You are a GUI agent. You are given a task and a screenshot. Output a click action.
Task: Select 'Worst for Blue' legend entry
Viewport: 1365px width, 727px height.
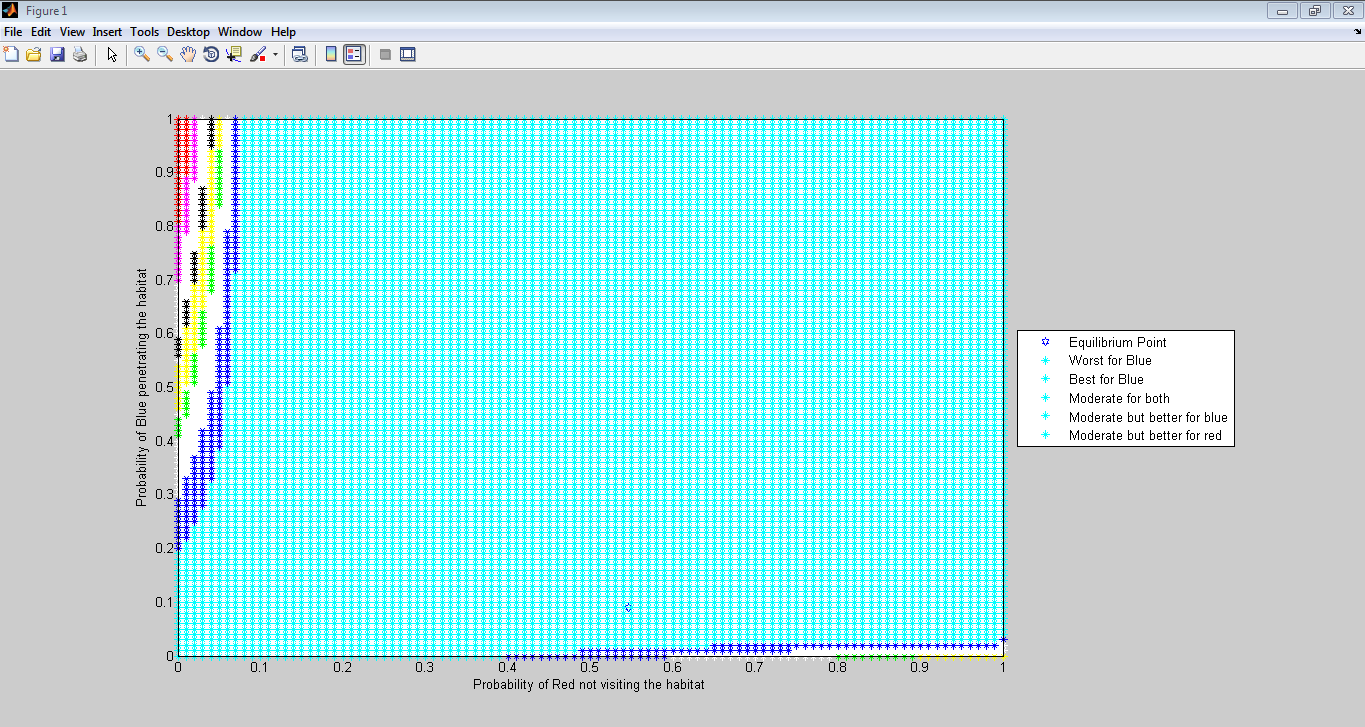click(x=1110, y=361)
